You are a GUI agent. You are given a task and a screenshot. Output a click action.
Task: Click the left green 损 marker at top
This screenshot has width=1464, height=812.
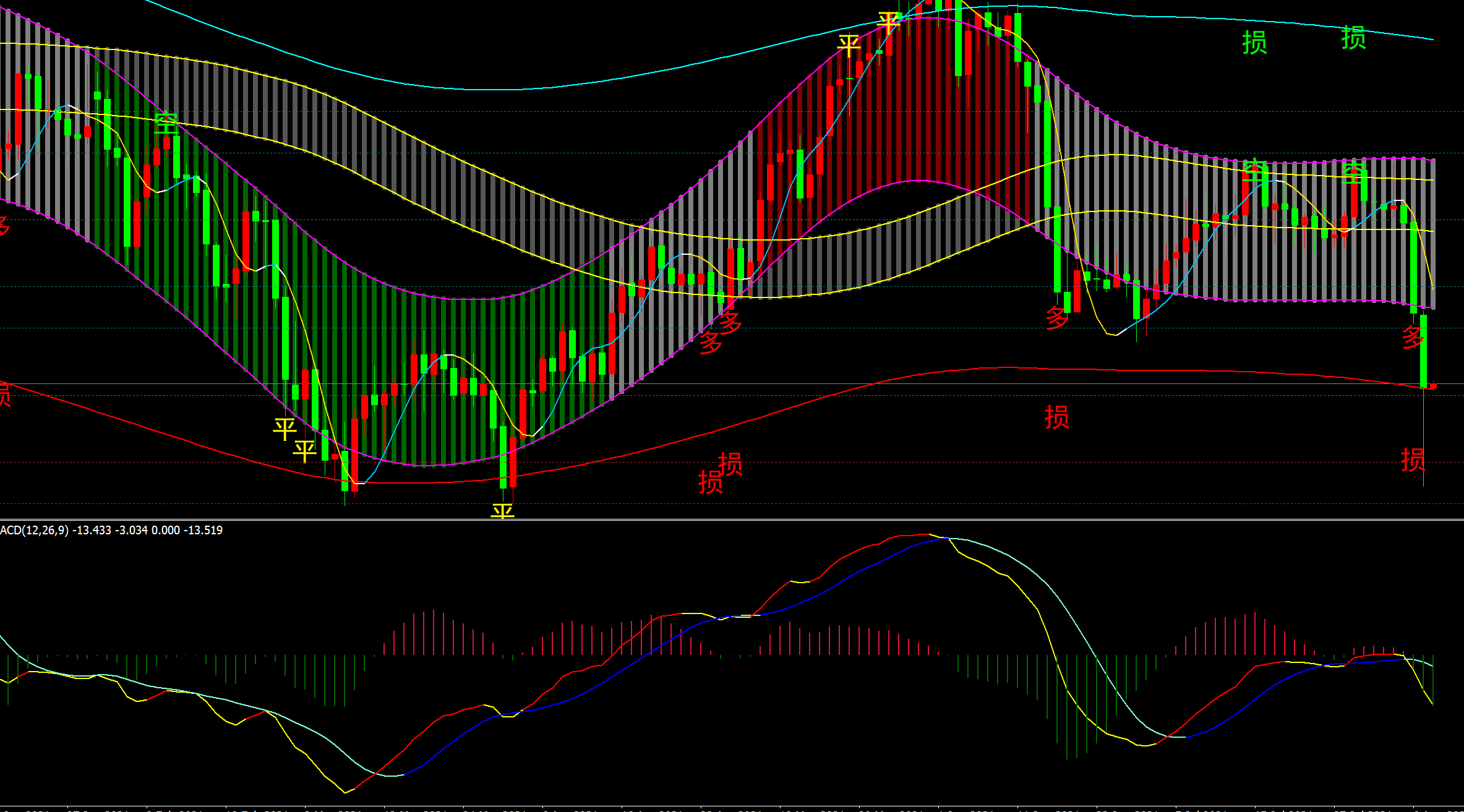click(1254, 43)
